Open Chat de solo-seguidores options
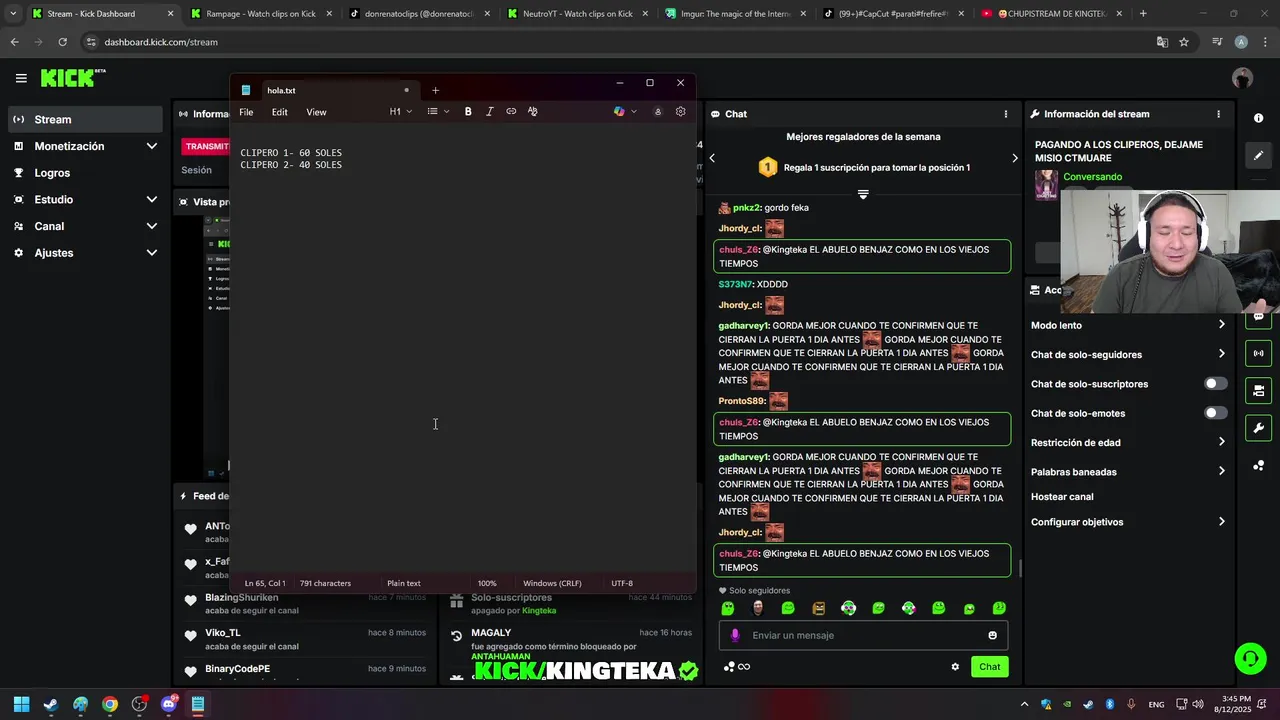 [x=1128, y=355]
